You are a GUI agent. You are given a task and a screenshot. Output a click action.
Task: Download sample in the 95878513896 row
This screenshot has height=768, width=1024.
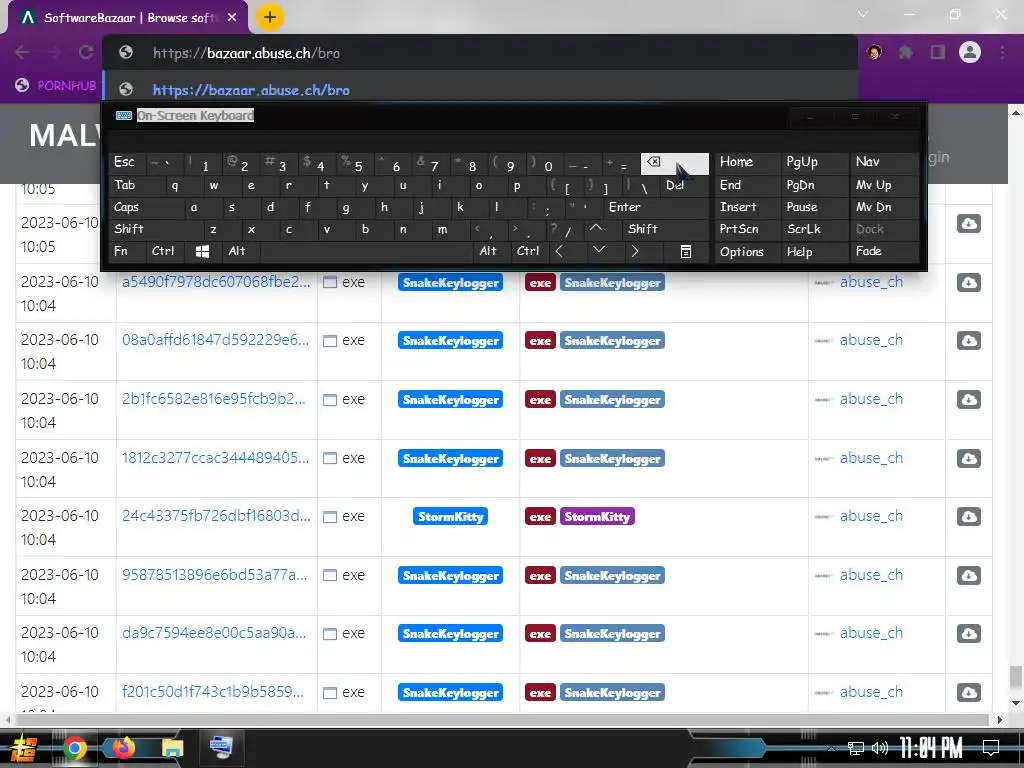coord(968,575)
